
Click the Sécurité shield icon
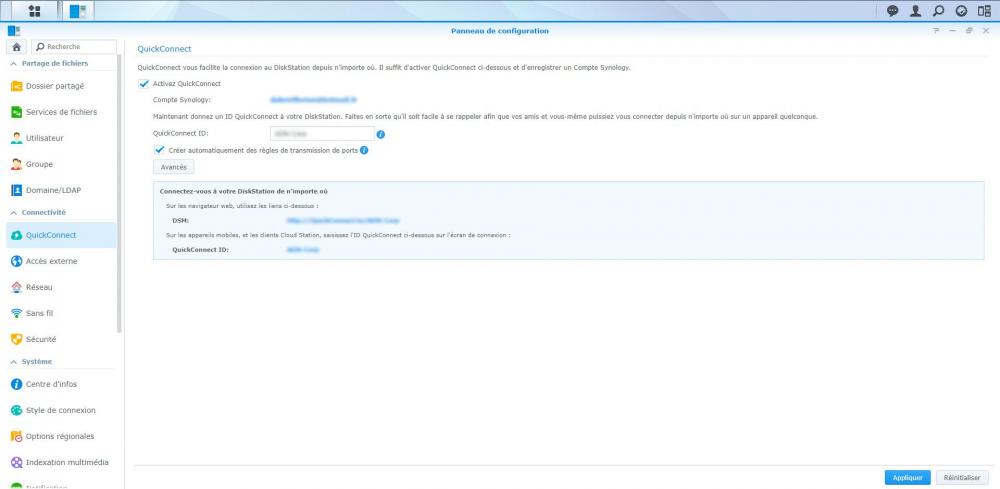coord(17,340)
